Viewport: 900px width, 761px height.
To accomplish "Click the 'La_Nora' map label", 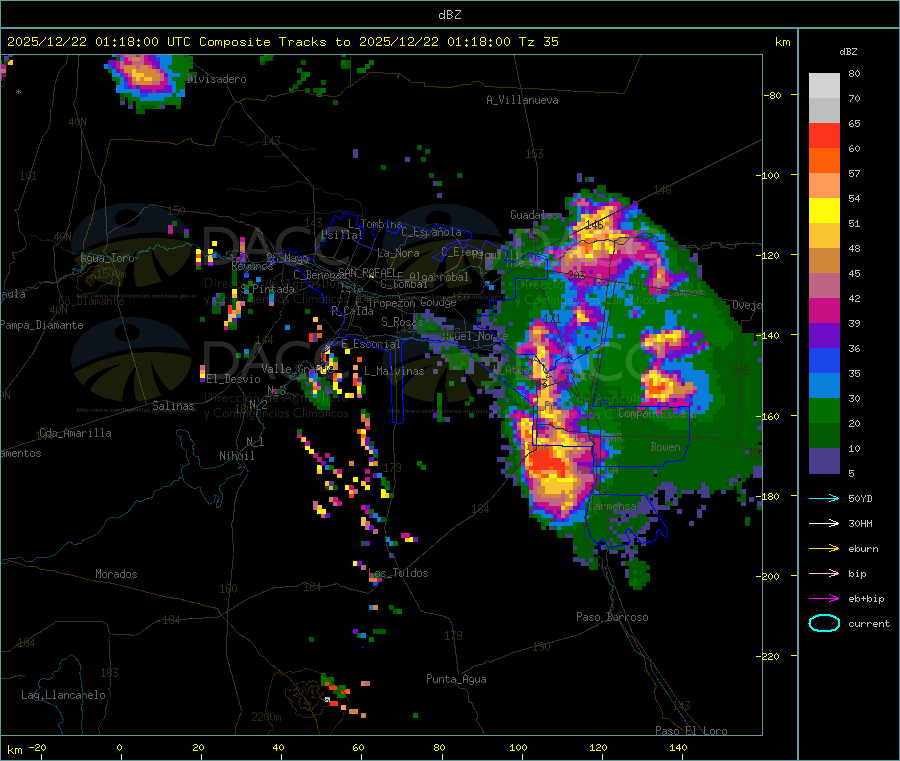I will [x=398, y=253].
